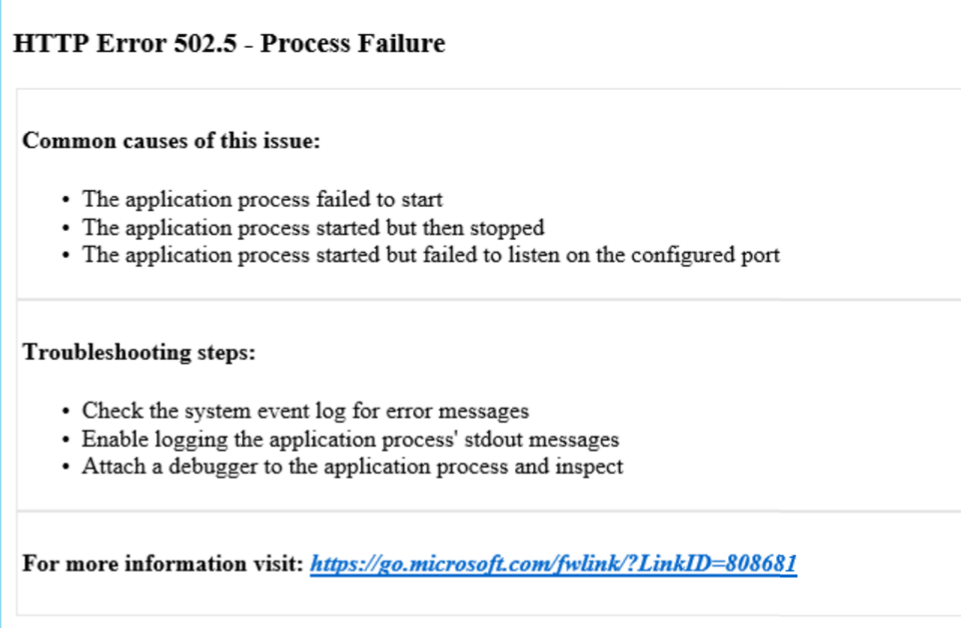Click the "For more information visit" label
The image size is (961, 628).
coord(162,564)
